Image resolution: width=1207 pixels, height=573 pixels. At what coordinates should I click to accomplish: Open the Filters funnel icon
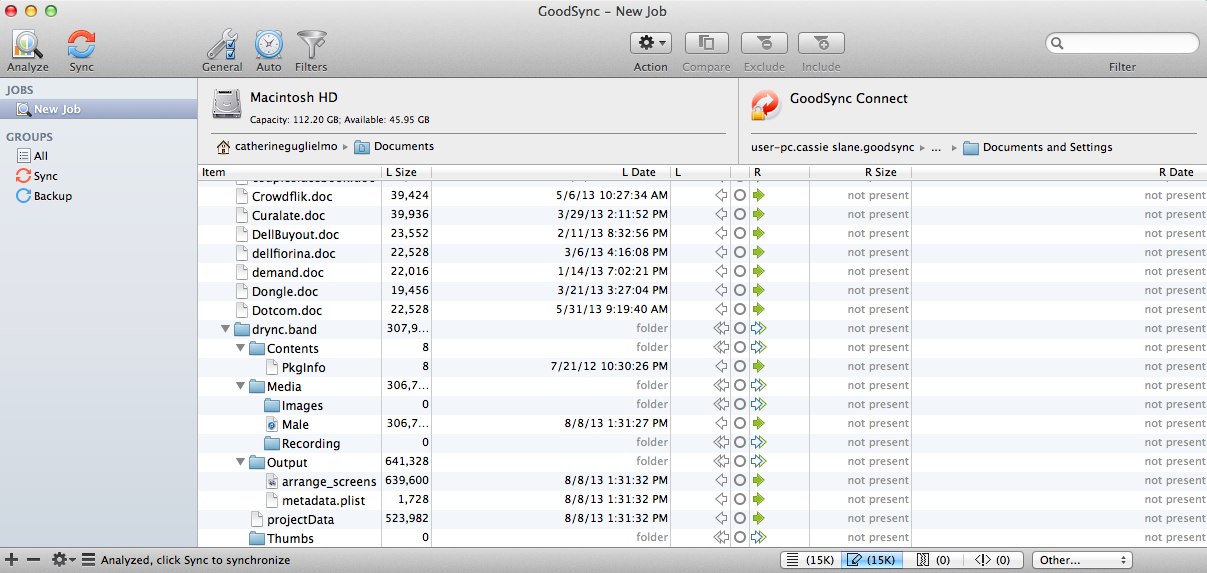click(x=311, y=46)
